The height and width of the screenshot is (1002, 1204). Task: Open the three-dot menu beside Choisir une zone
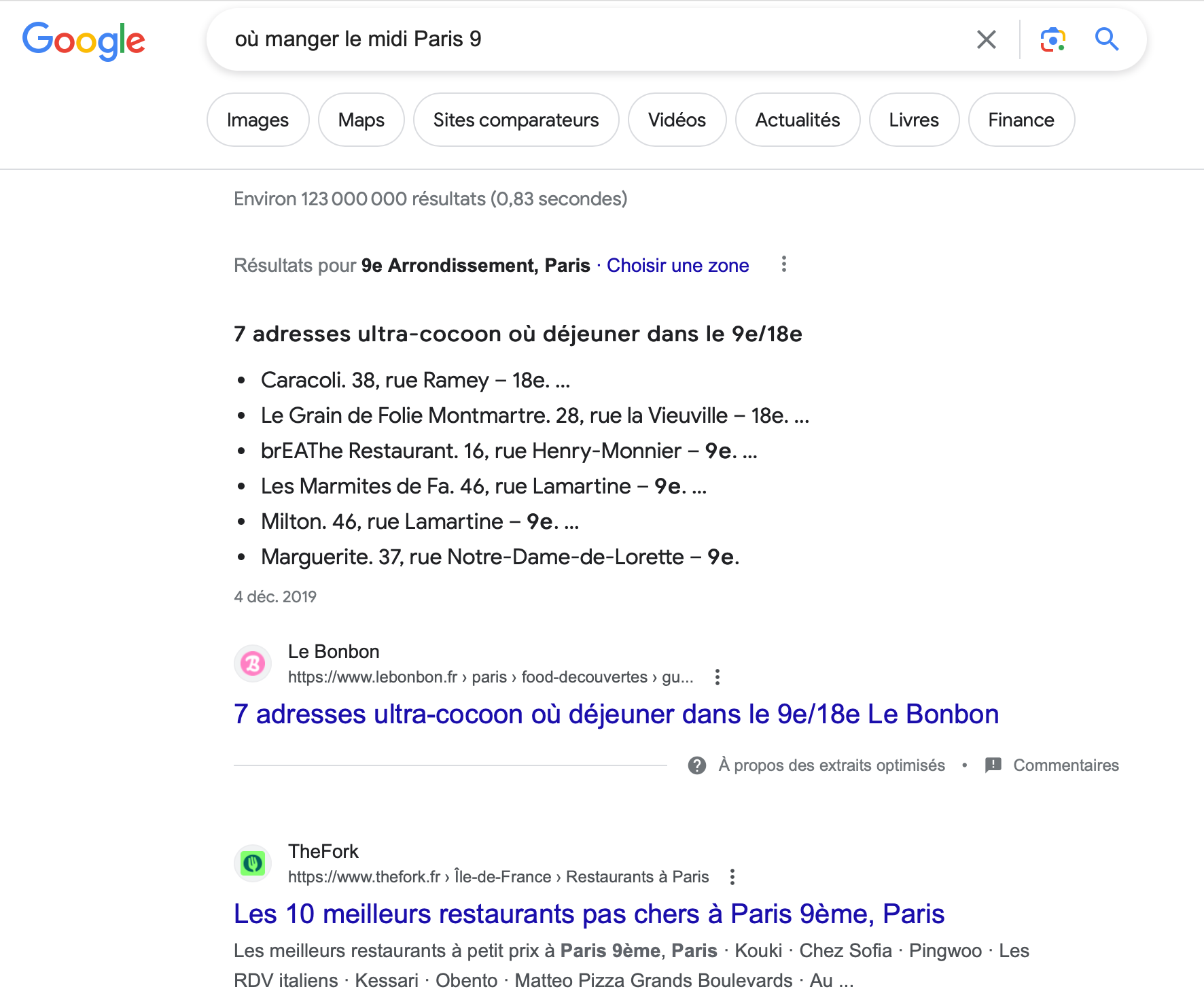tap(784, 264)
